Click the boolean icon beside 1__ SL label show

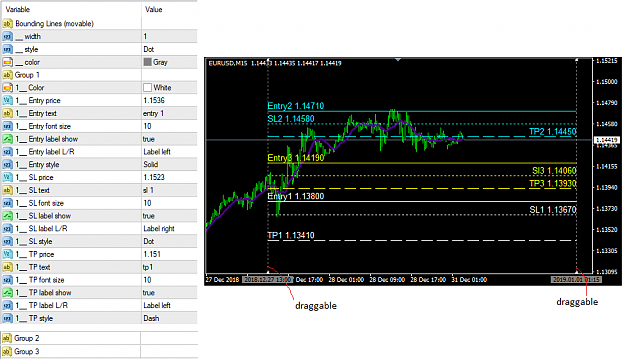(8, 216)
